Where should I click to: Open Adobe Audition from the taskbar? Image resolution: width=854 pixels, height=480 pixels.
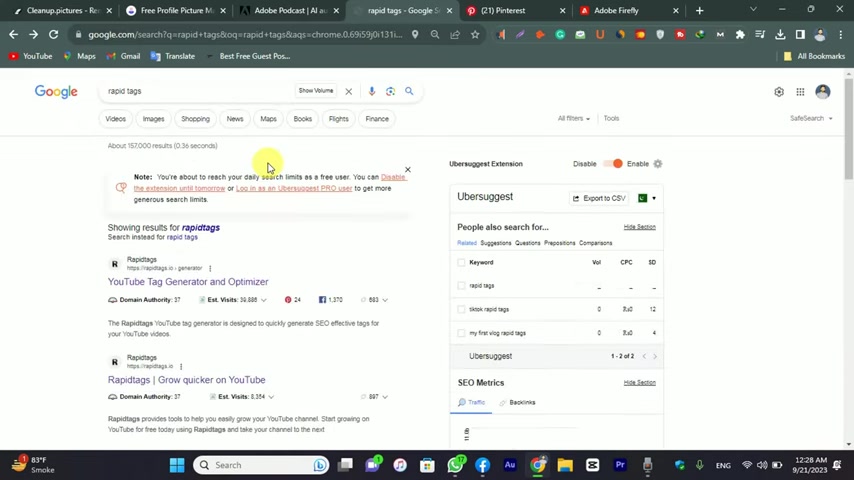[510, 465]
